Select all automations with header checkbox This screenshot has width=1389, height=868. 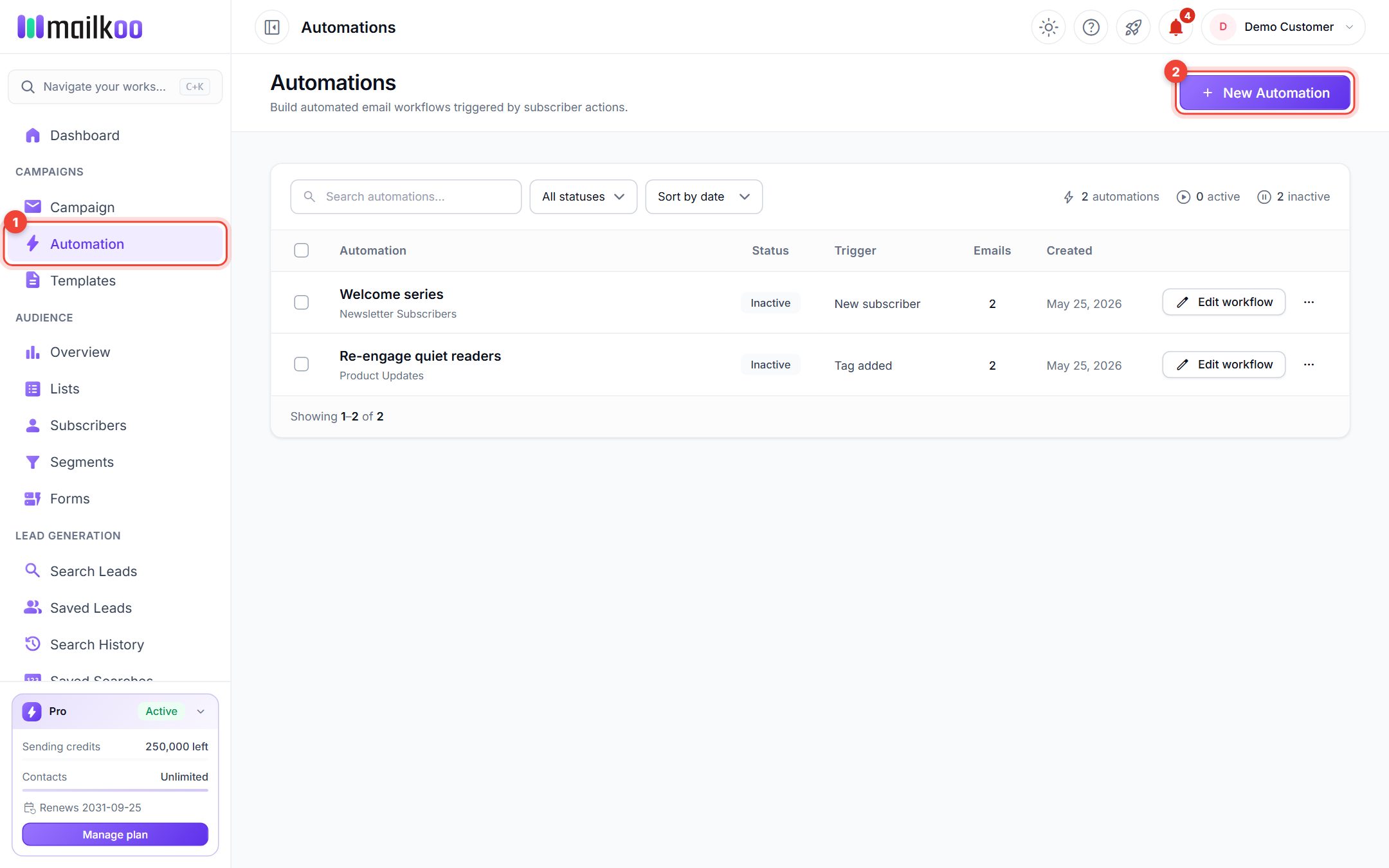(x=301, y=250)
